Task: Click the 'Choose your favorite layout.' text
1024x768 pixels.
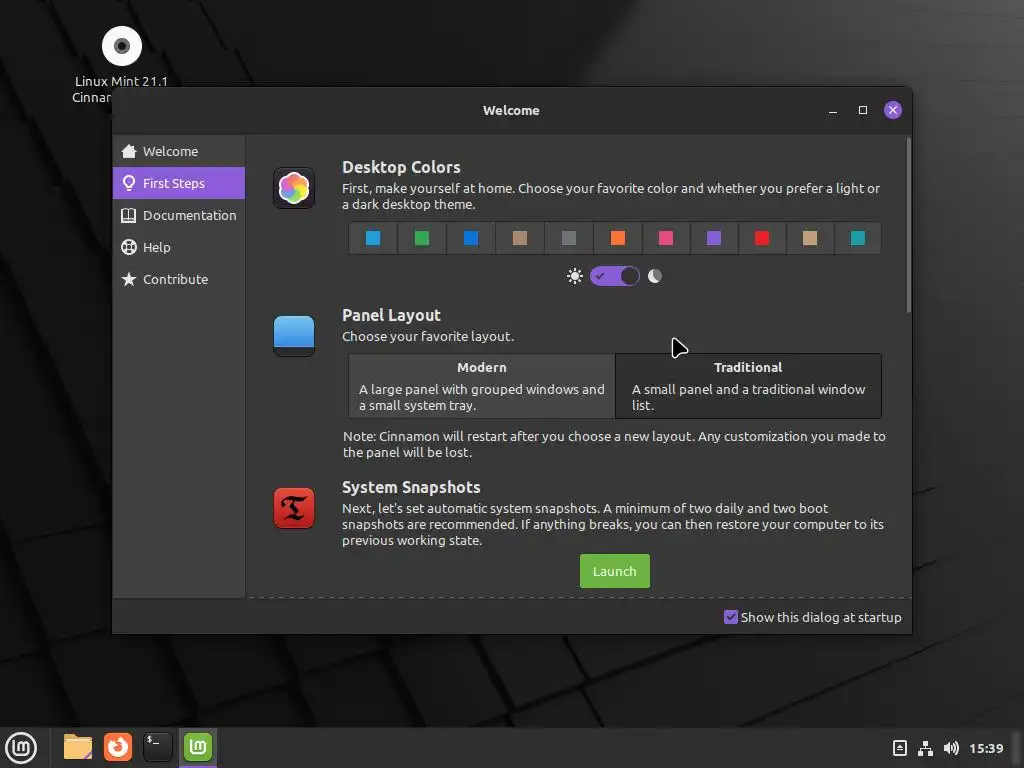Action: pyautogui.click(x=428, y=336)
